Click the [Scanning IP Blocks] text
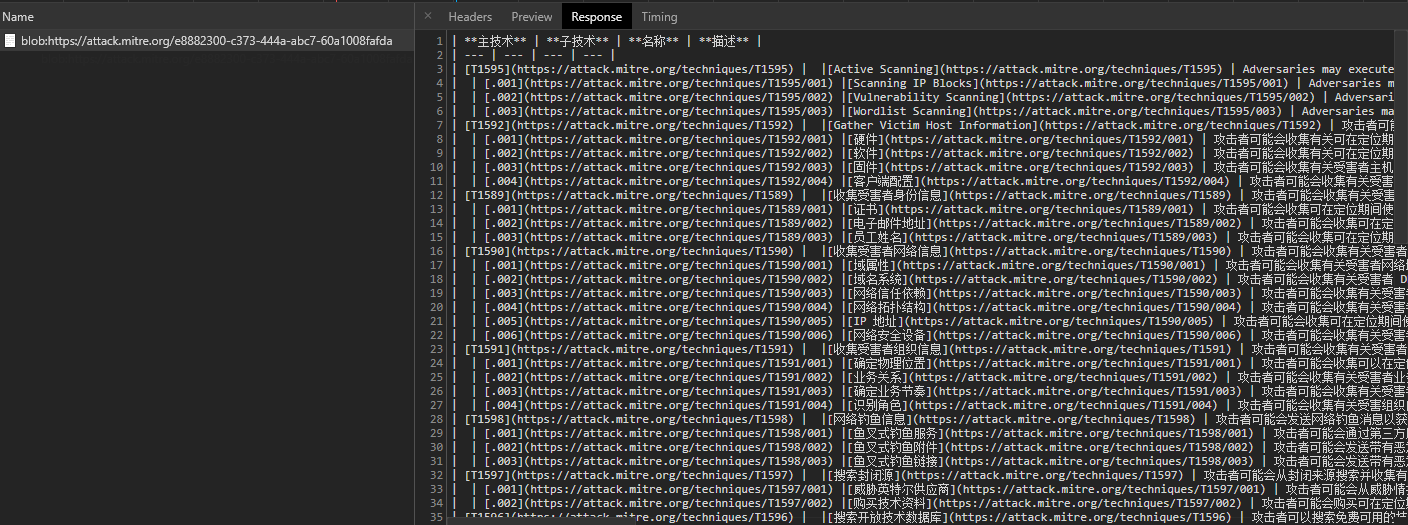Image resolution: width=1408 pixels, height=525 pixels. 911,83
